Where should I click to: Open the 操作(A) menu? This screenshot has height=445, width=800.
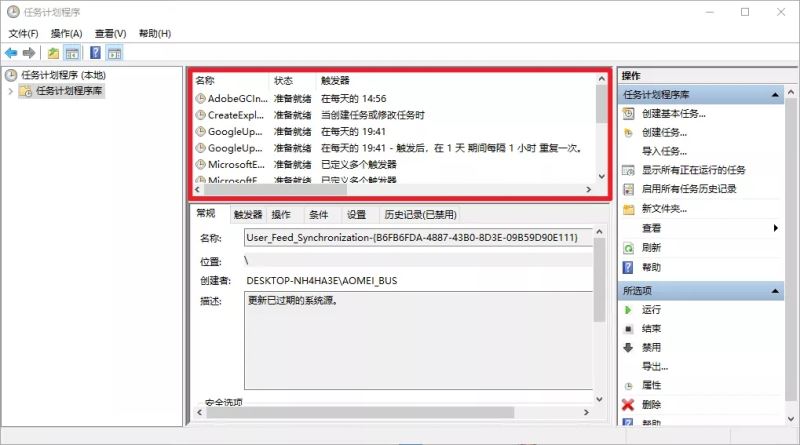point(66,34)
